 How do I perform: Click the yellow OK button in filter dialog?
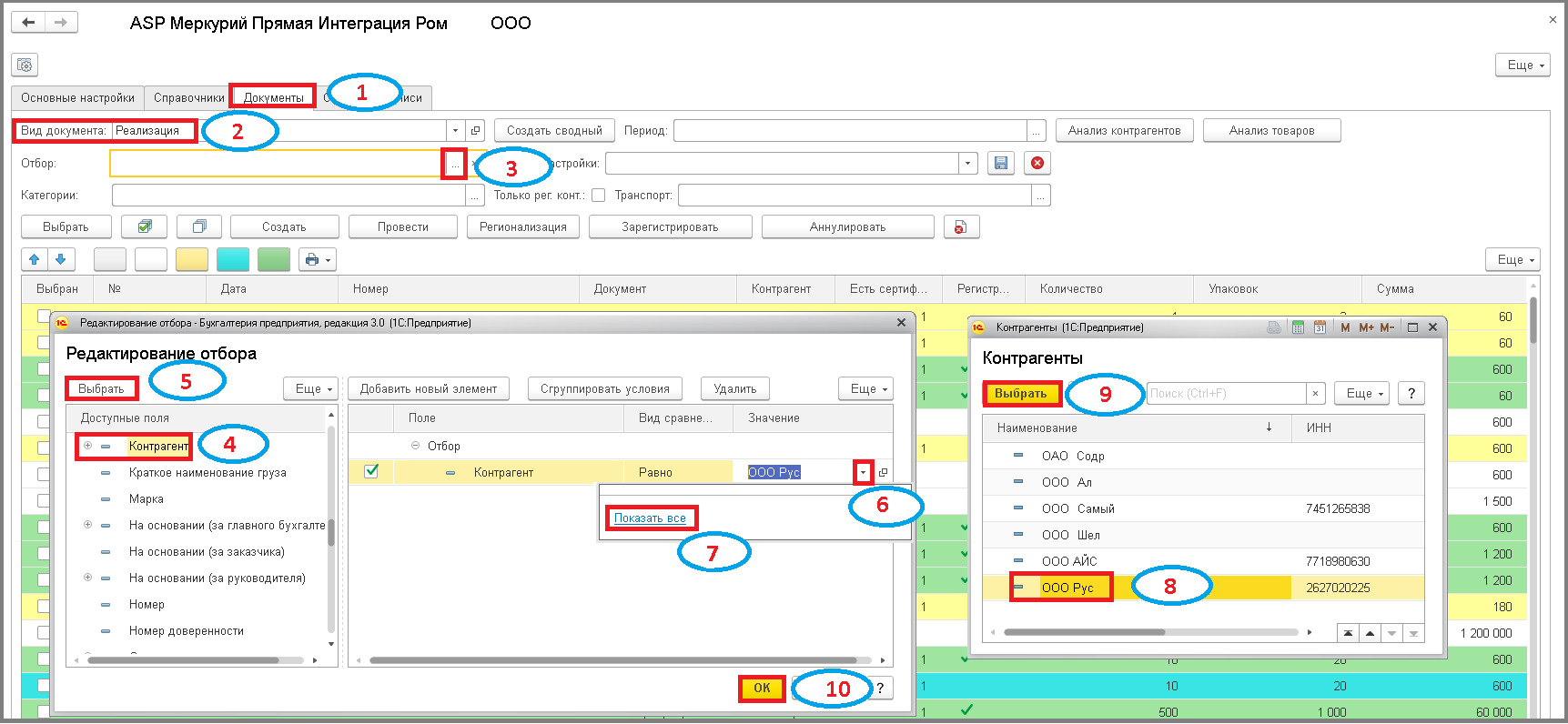click(762, 689)
